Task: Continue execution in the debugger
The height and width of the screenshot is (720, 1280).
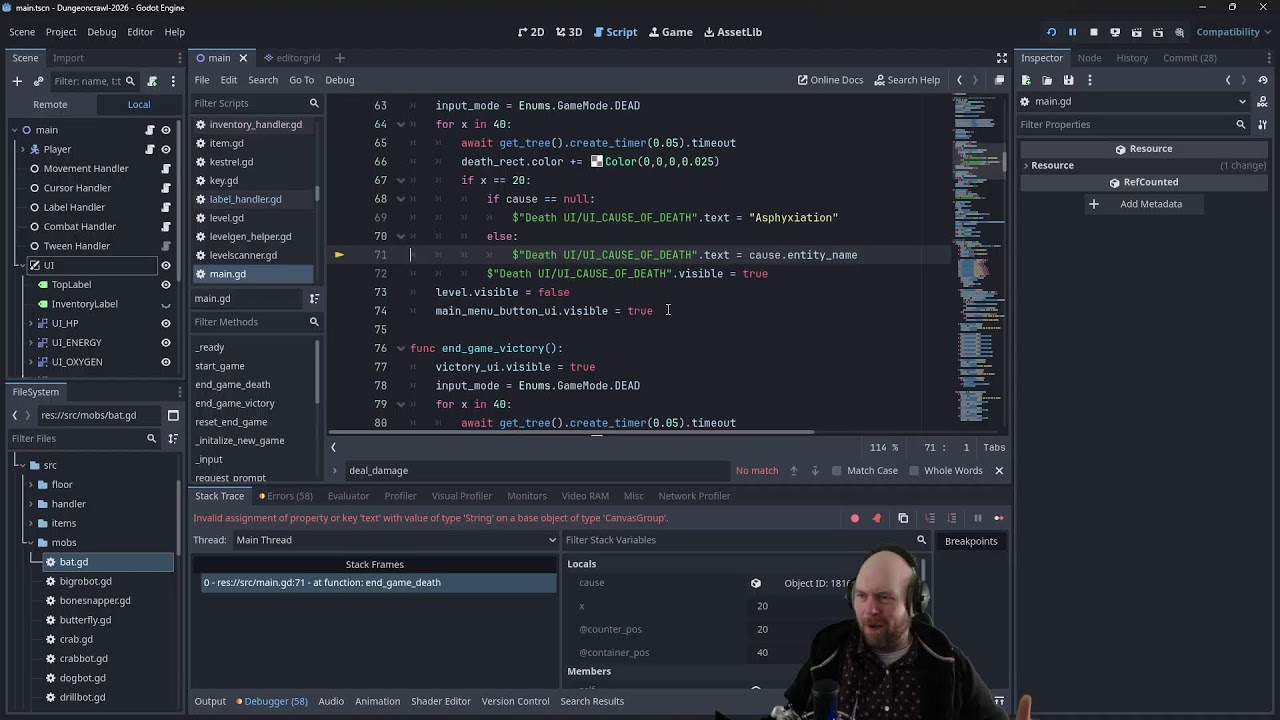Action: click(x=998, y=518)
